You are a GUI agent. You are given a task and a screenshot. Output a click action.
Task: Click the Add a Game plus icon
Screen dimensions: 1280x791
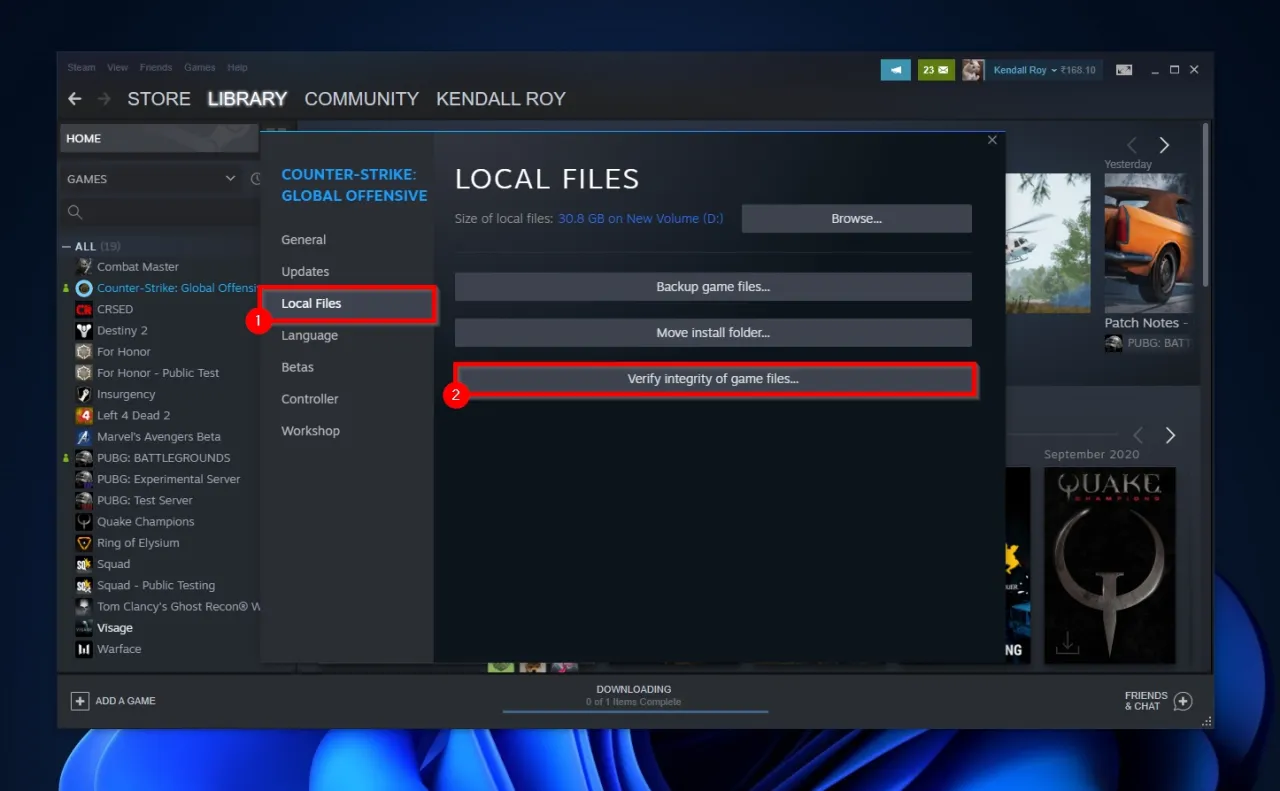click(x=80, y=701)
